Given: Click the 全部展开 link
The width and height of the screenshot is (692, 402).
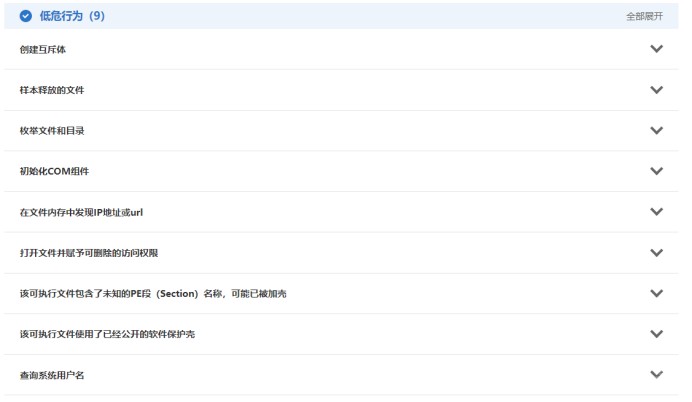Looking at the screenshot, I should click(x=644, y=16).
